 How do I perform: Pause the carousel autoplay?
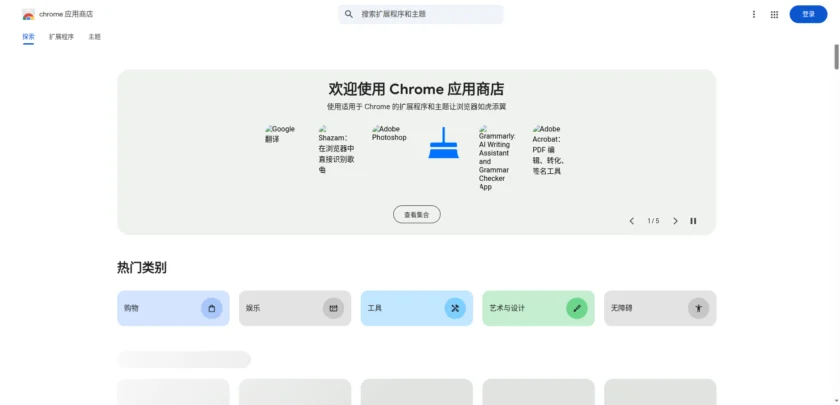point(693,221)
